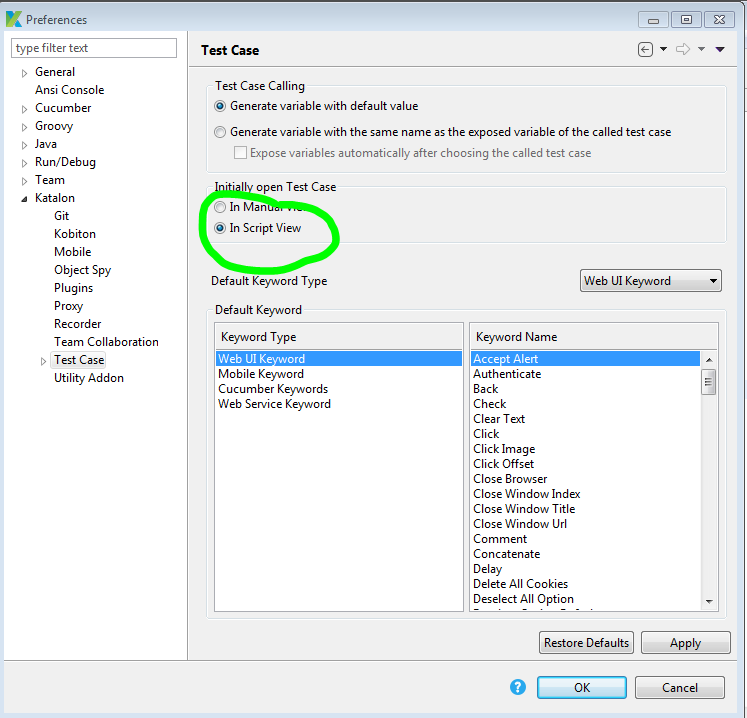
Task: Open help via the blue question mark icon
Action: click(518, 687)
